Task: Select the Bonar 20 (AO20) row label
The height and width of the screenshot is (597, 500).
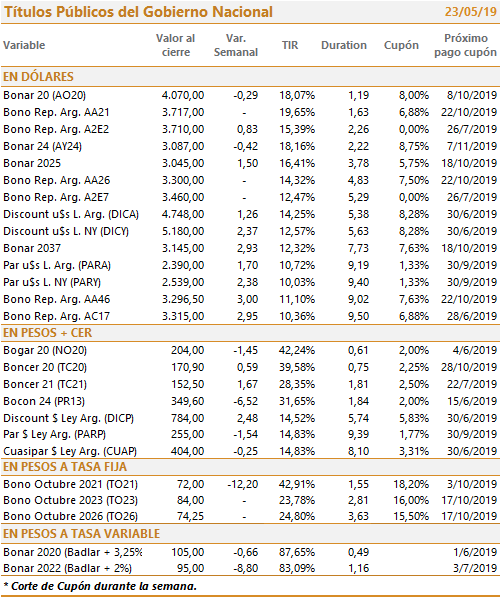Action: 45,95
